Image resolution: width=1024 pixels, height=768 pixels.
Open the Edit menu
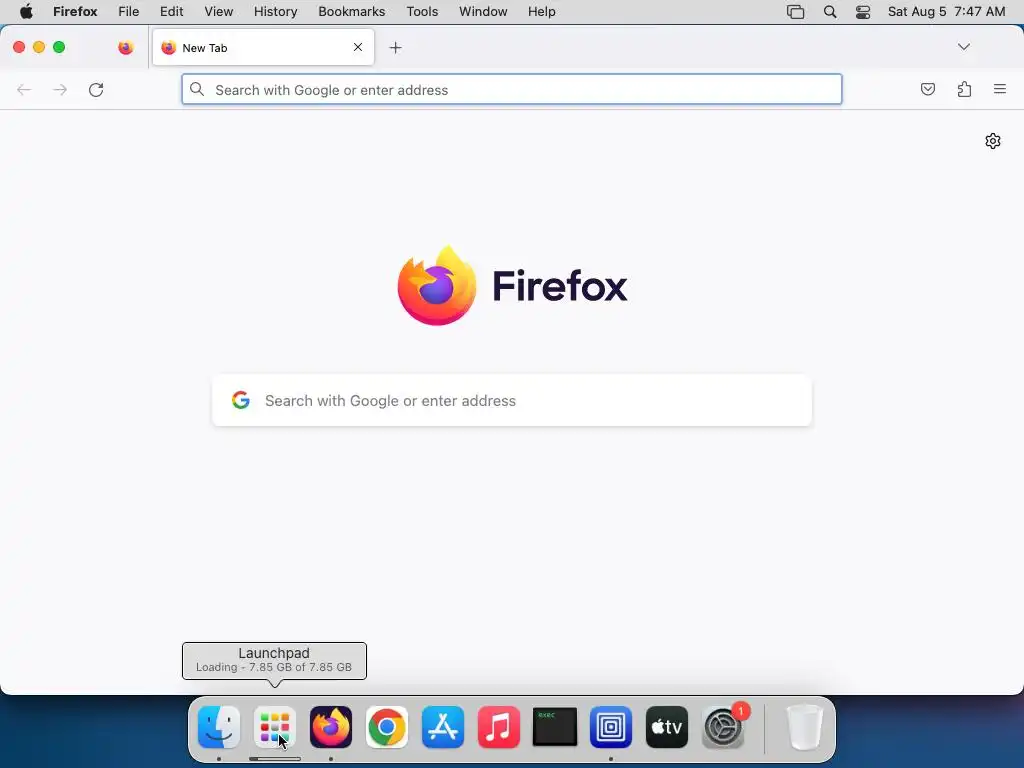pos(172,12)
